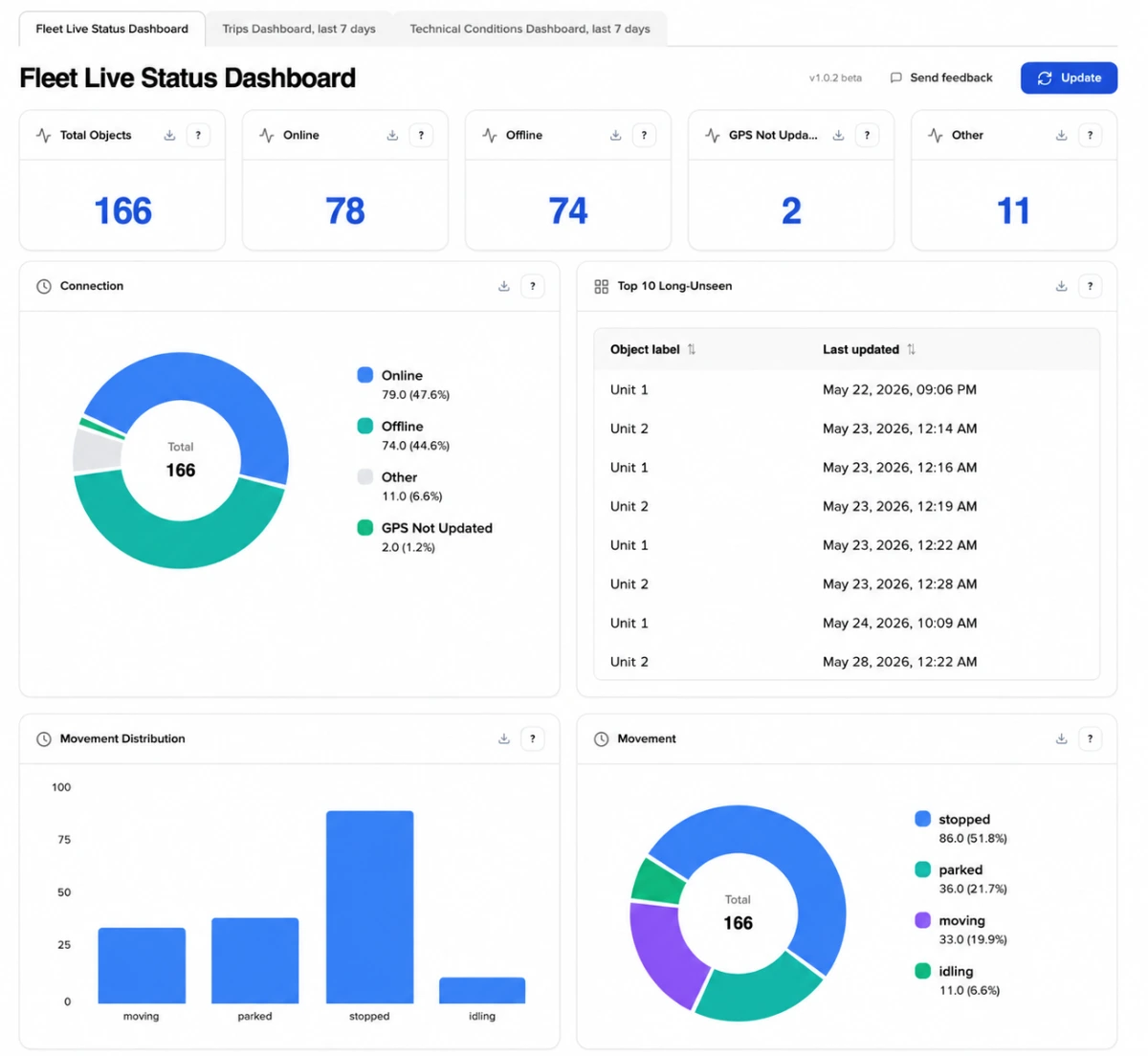Click the v1.0.2 beta version label
Screen dimensions: 1148x1056
pos(835,78)
